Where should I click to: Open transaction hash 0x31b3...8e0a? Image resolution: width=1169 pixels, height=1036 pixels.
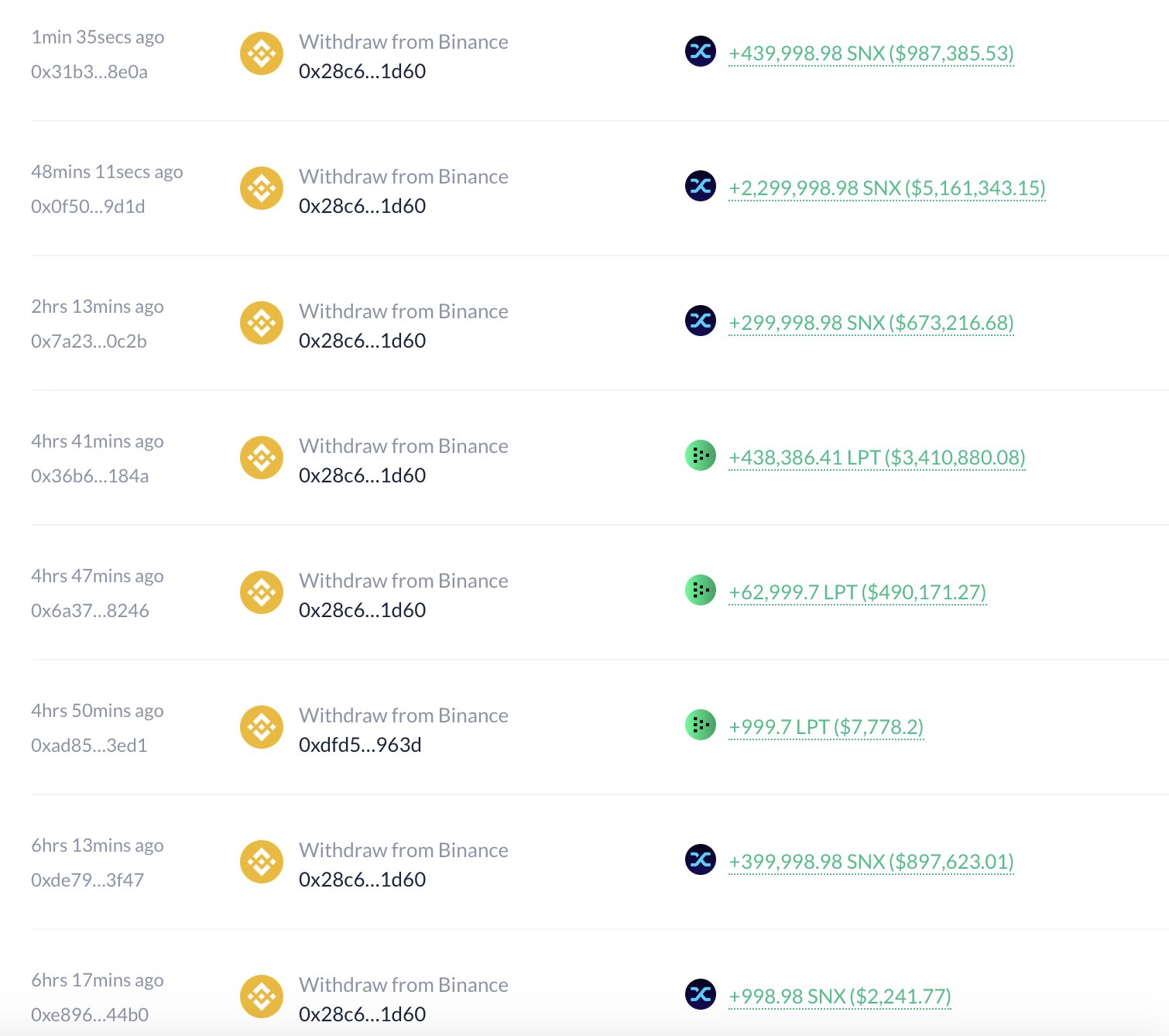[89, 72]
